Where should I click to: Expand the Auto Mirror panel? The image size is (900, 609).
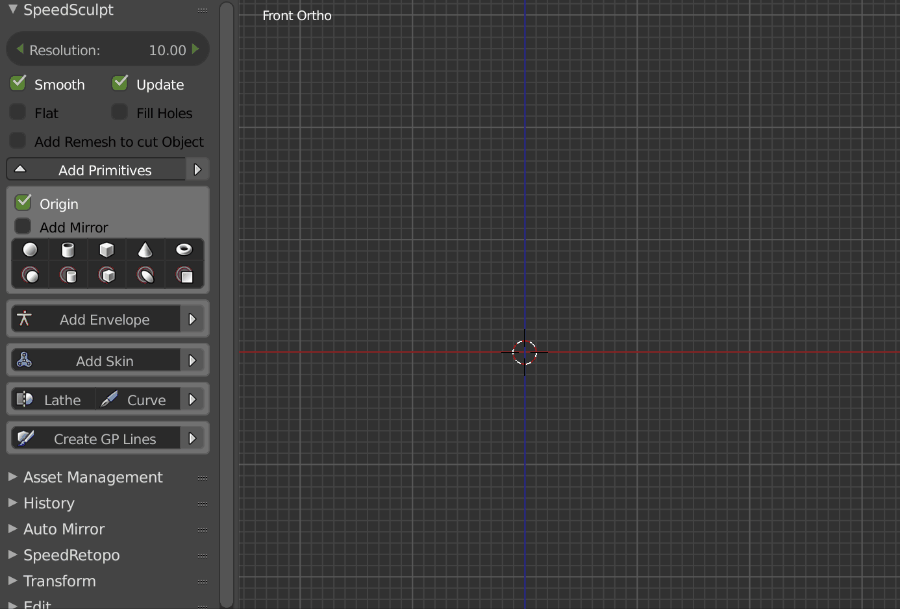[13, 528]
